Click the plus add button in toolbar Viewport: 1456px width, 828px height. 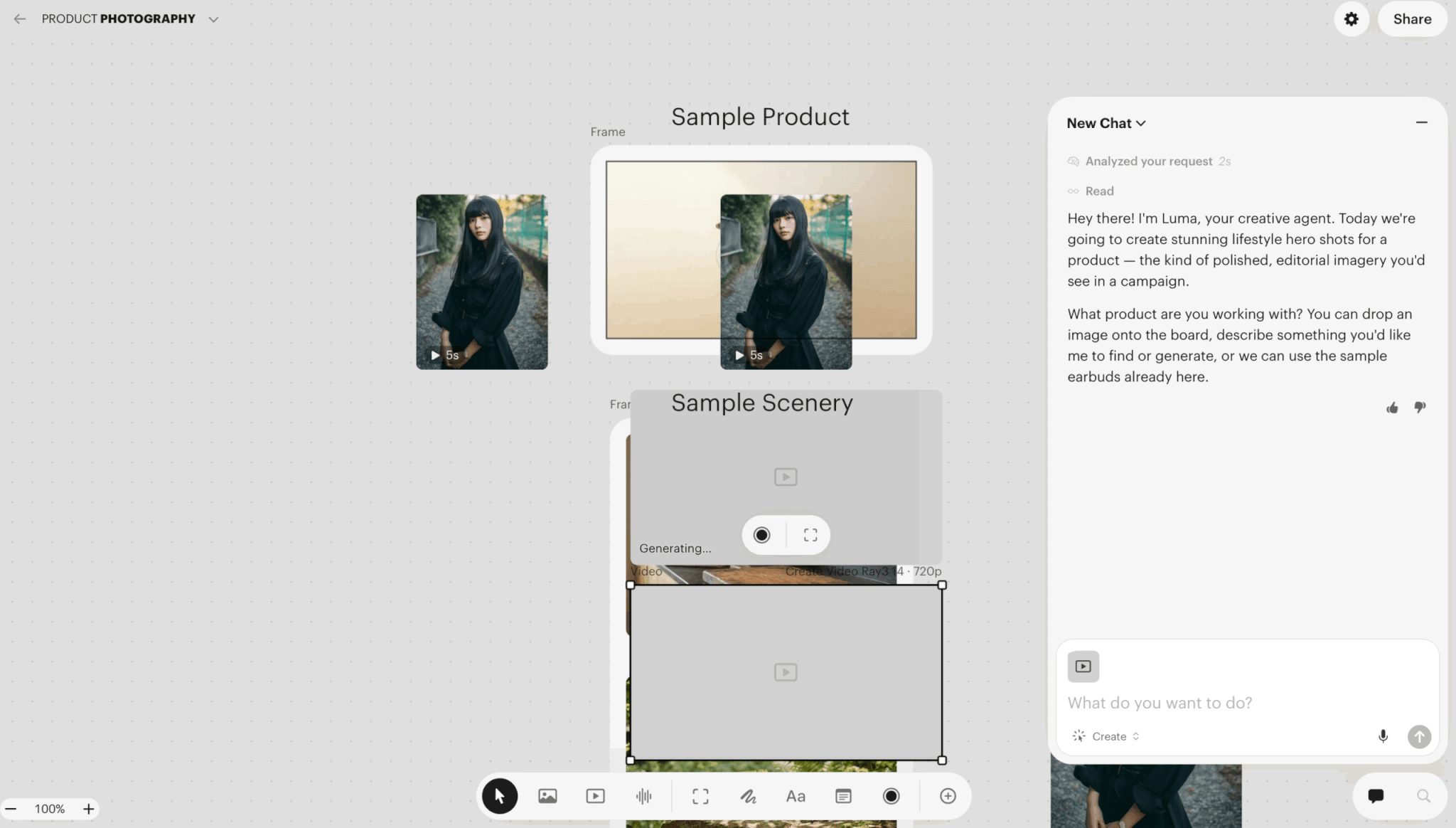click(948, 796)
